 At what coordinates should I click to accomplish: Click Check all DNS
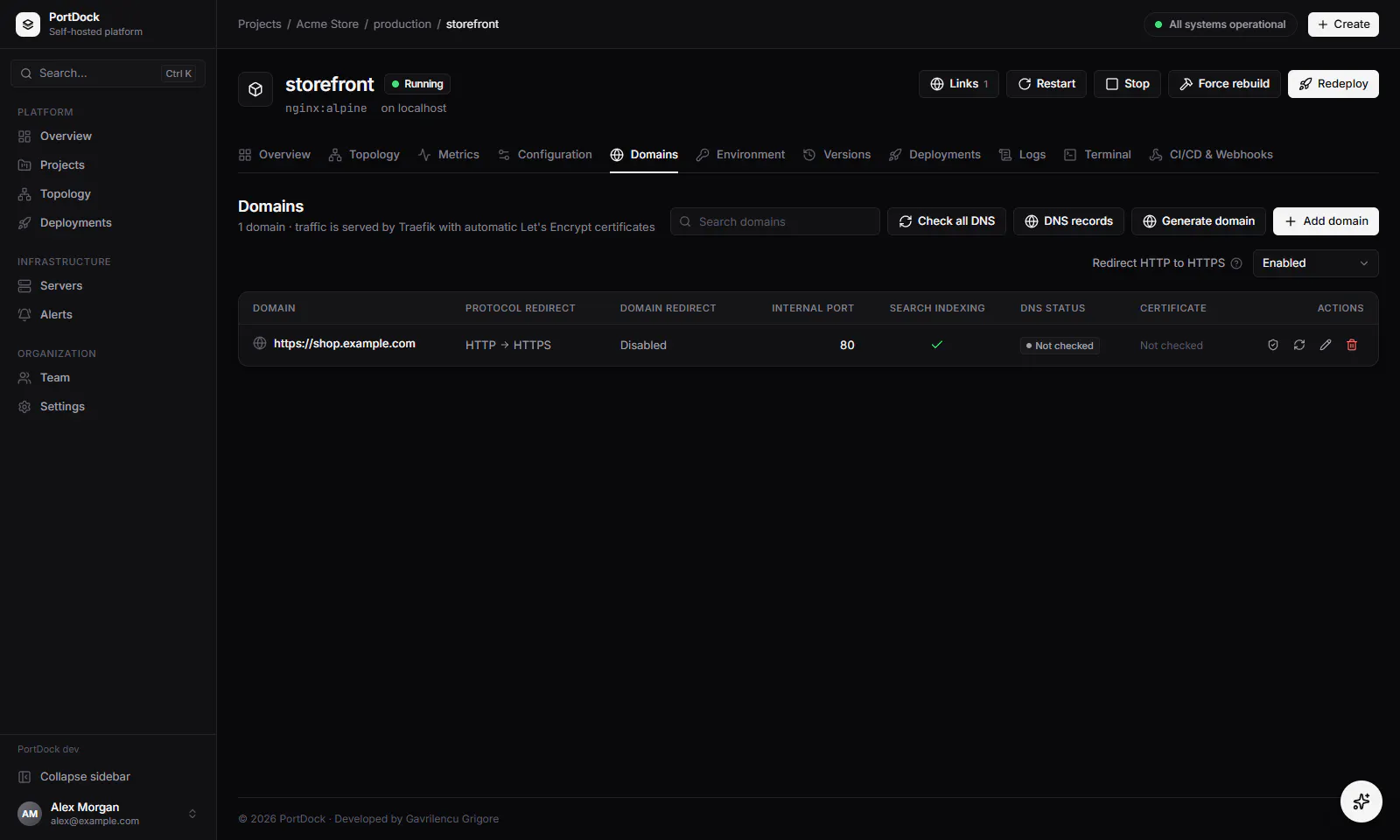[947, 221]
